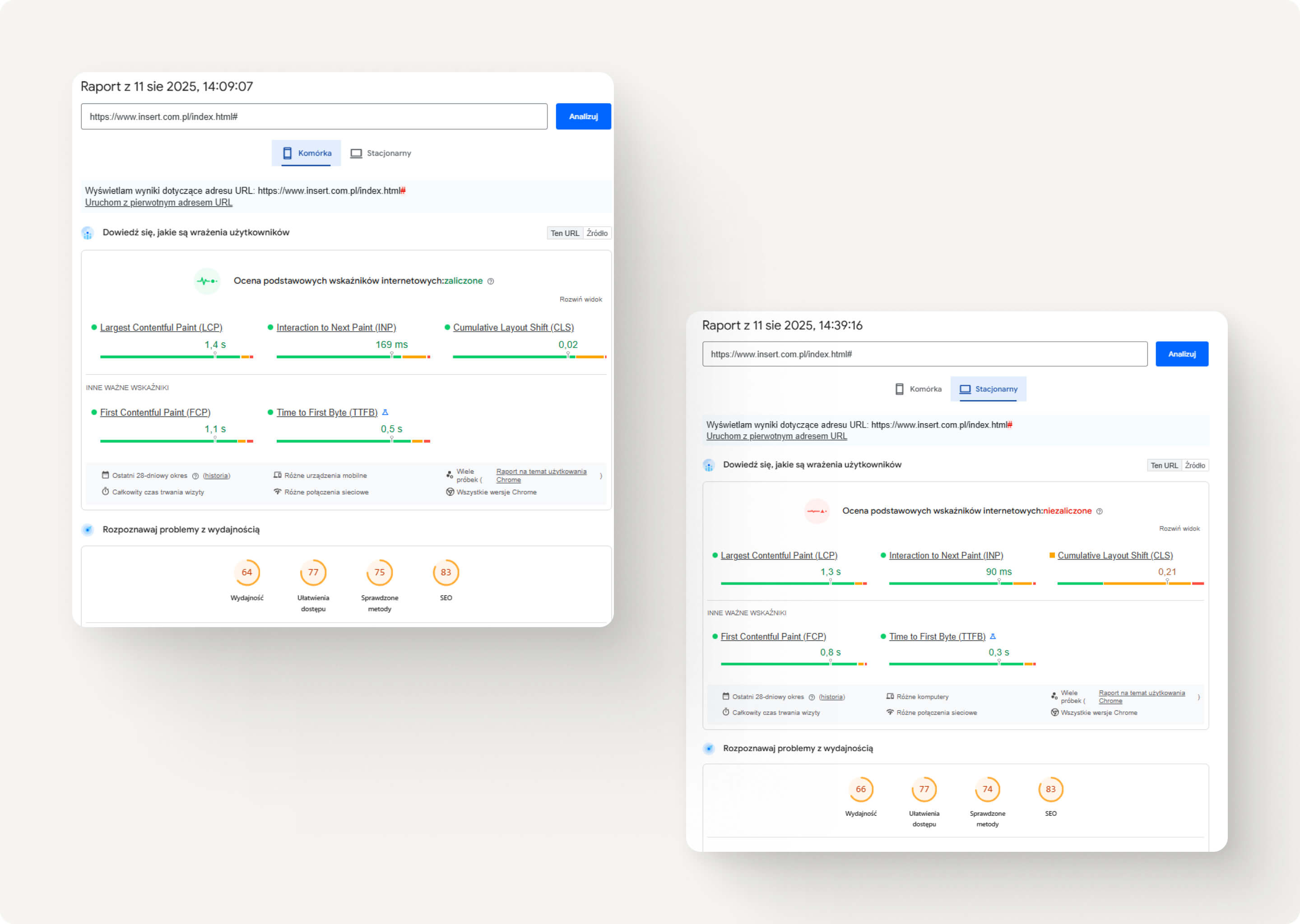Select Stacjonarny tab in the 14:09:07 report

(380, 153)
